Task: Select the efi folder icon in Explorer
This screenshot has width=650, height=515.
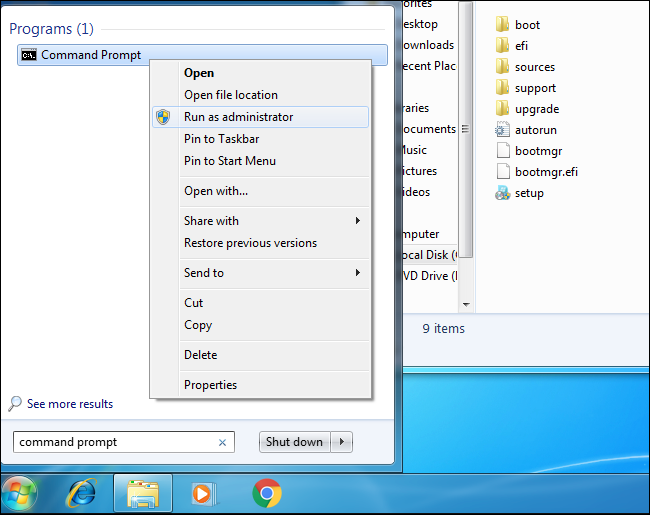Action: [502, 45]
